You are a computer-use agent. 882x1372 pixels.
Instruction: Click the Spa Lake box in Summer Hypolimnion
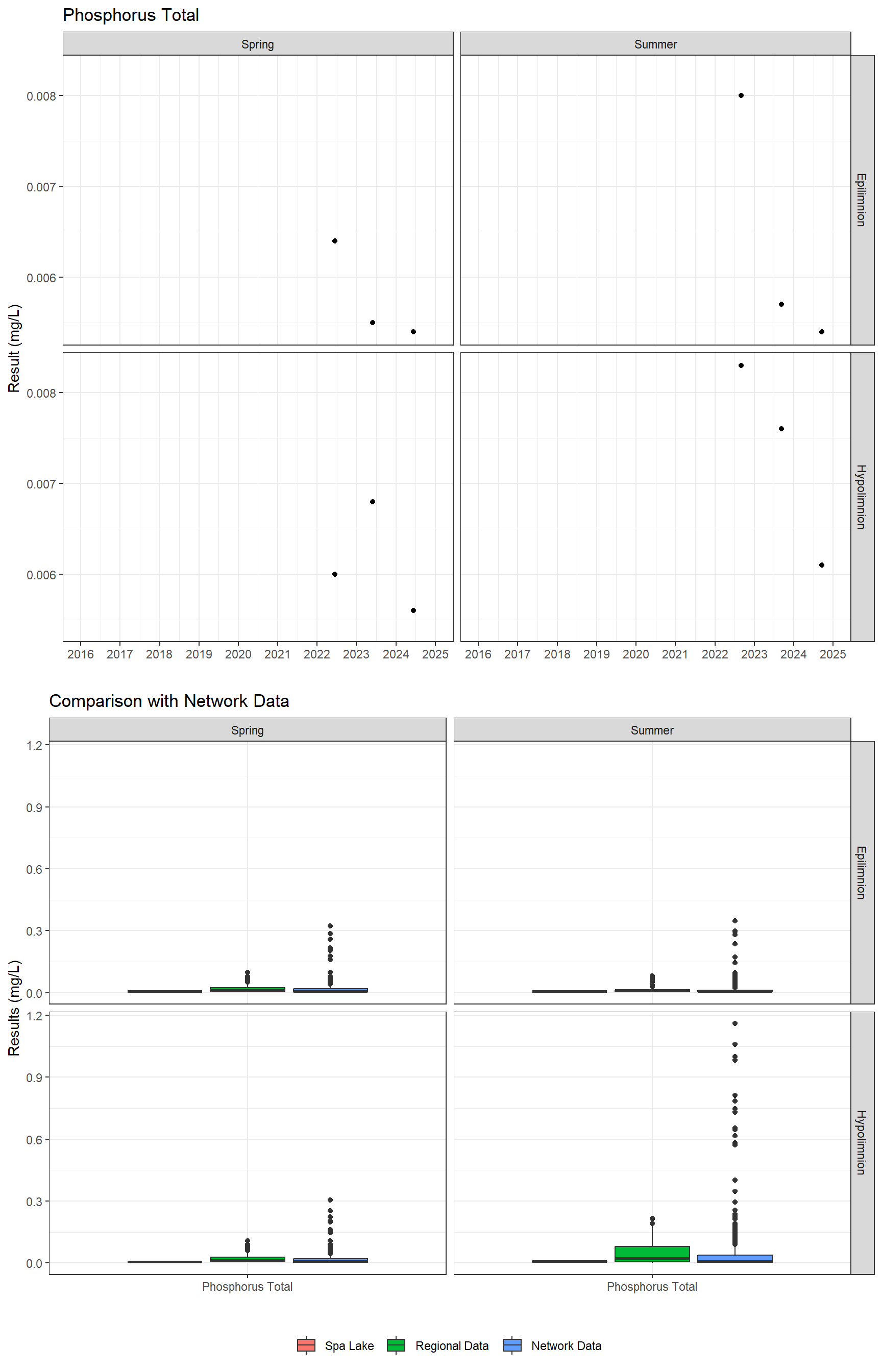(569, 1261)
